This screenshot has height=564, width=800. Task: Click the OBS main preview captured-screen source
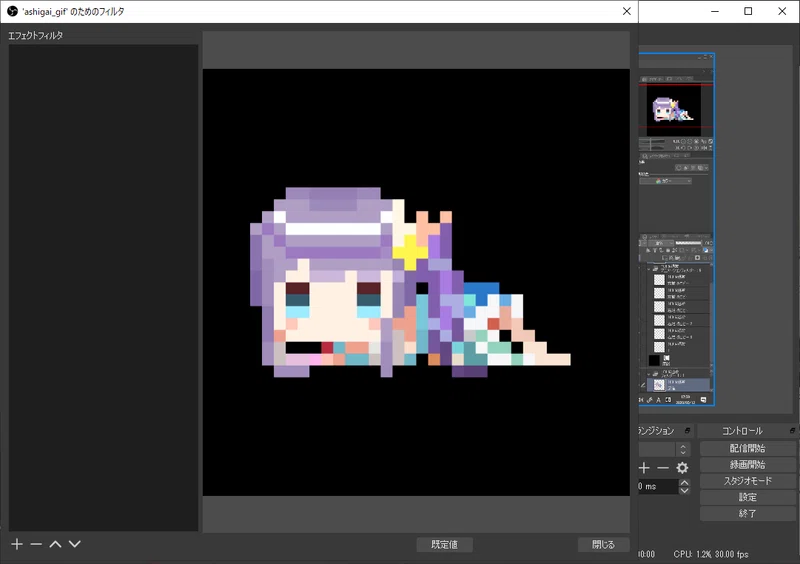point(677,229)
